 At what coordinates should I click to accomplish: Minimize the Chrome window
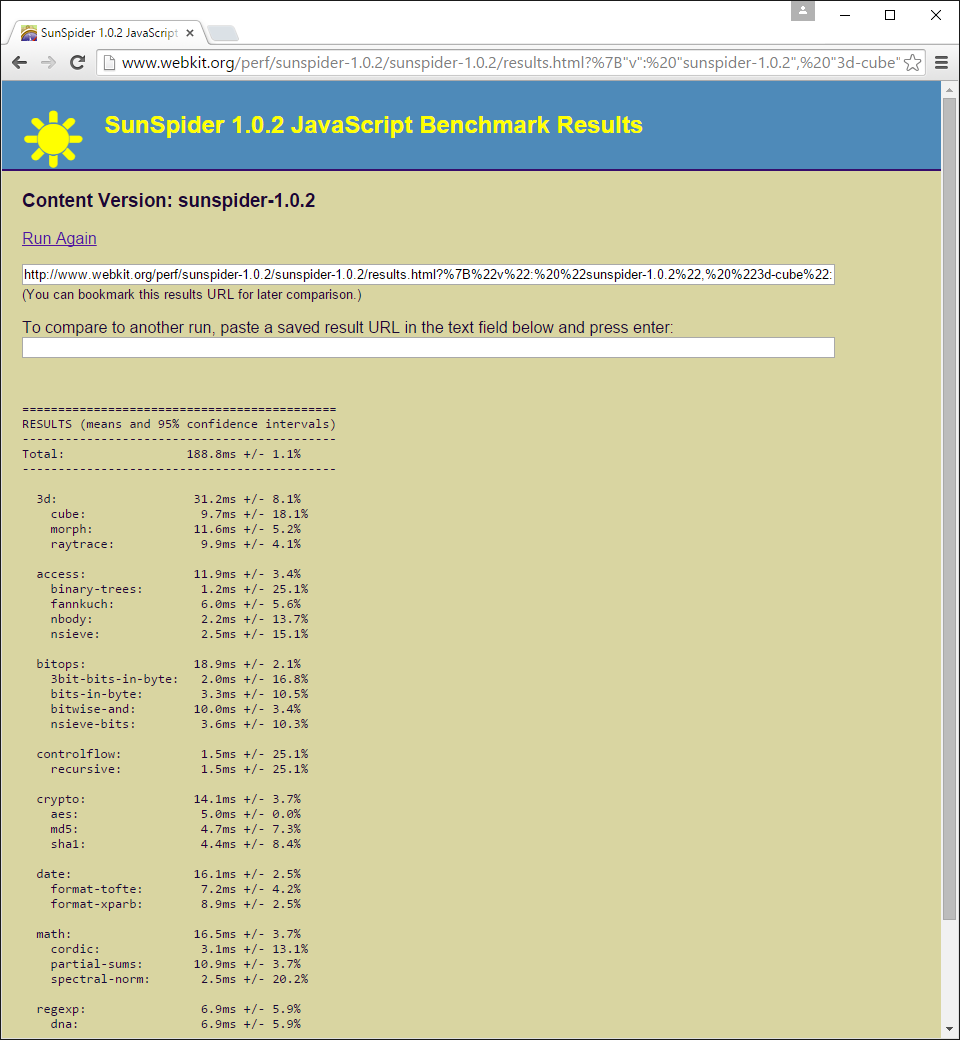pos(845,15)
